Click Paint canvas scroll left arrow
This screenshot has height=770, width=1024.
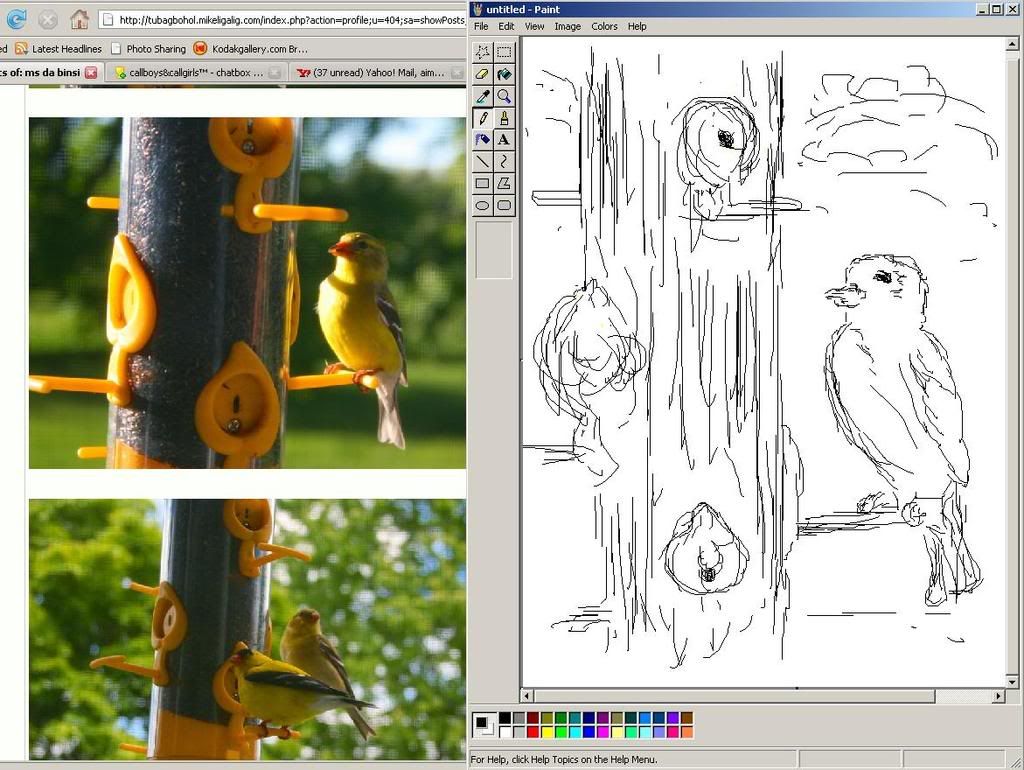point(528,696)
